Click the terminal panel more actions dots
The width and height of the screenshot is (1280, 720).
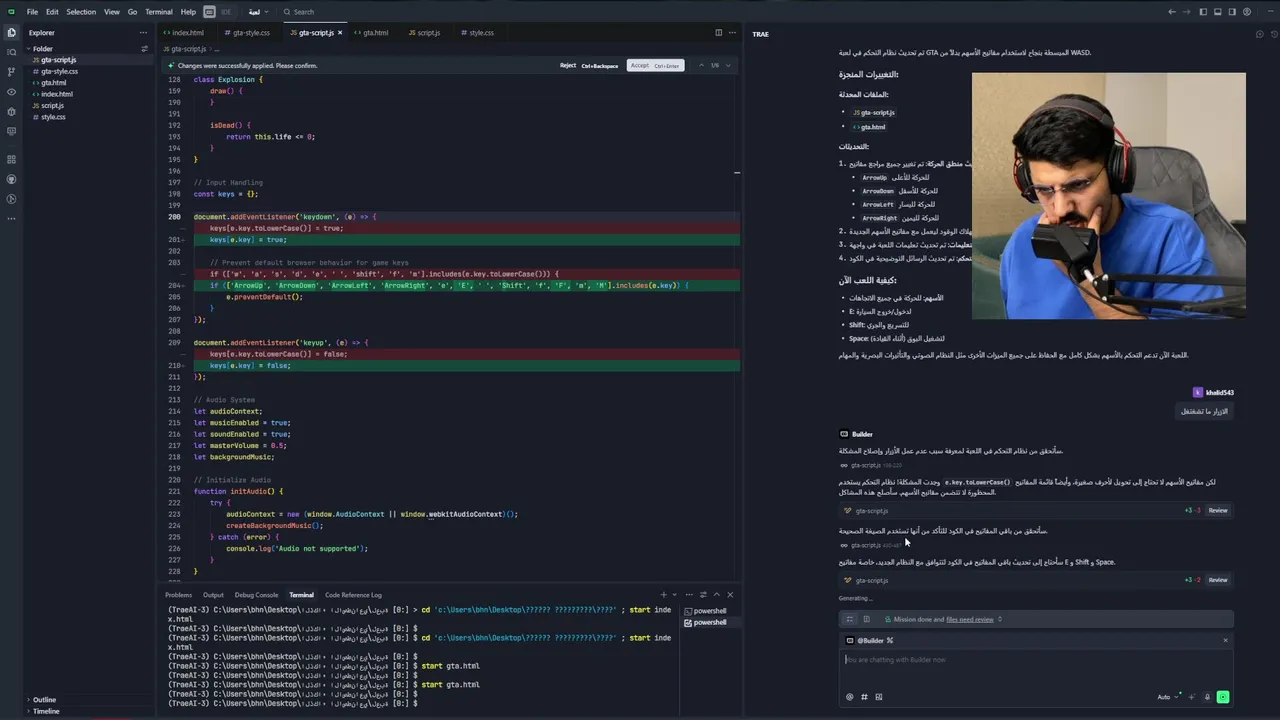(x=689, y=595)
